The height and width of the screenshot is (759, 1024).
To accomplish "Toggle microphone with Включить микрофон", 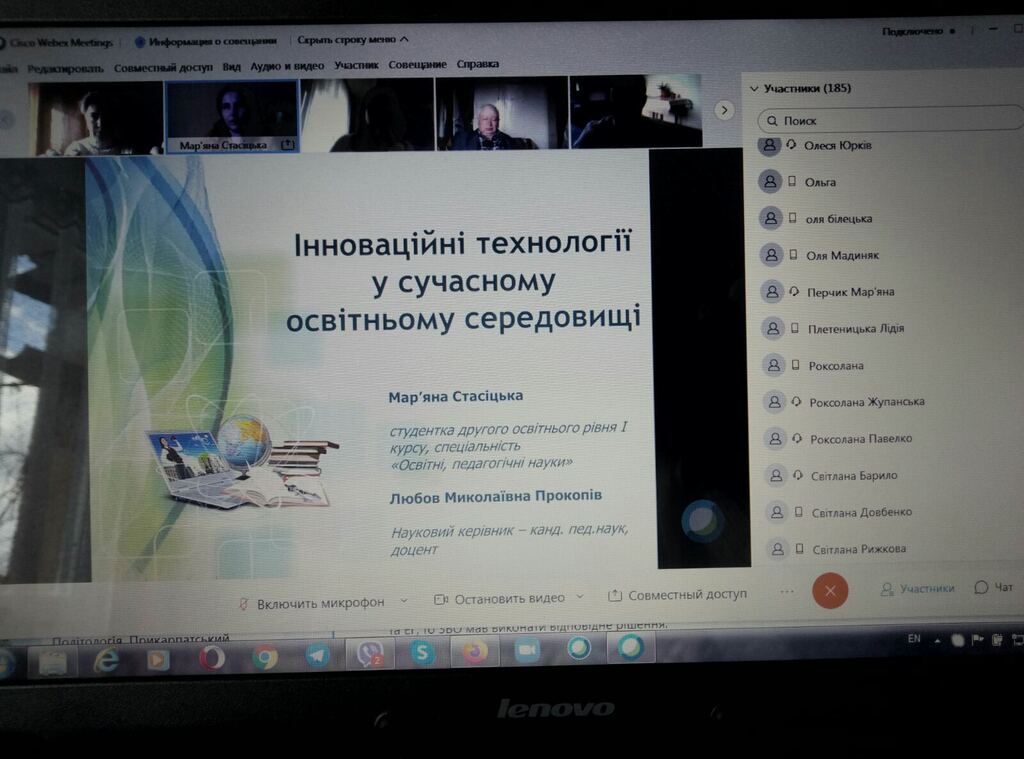I will (x=311, y=603).
